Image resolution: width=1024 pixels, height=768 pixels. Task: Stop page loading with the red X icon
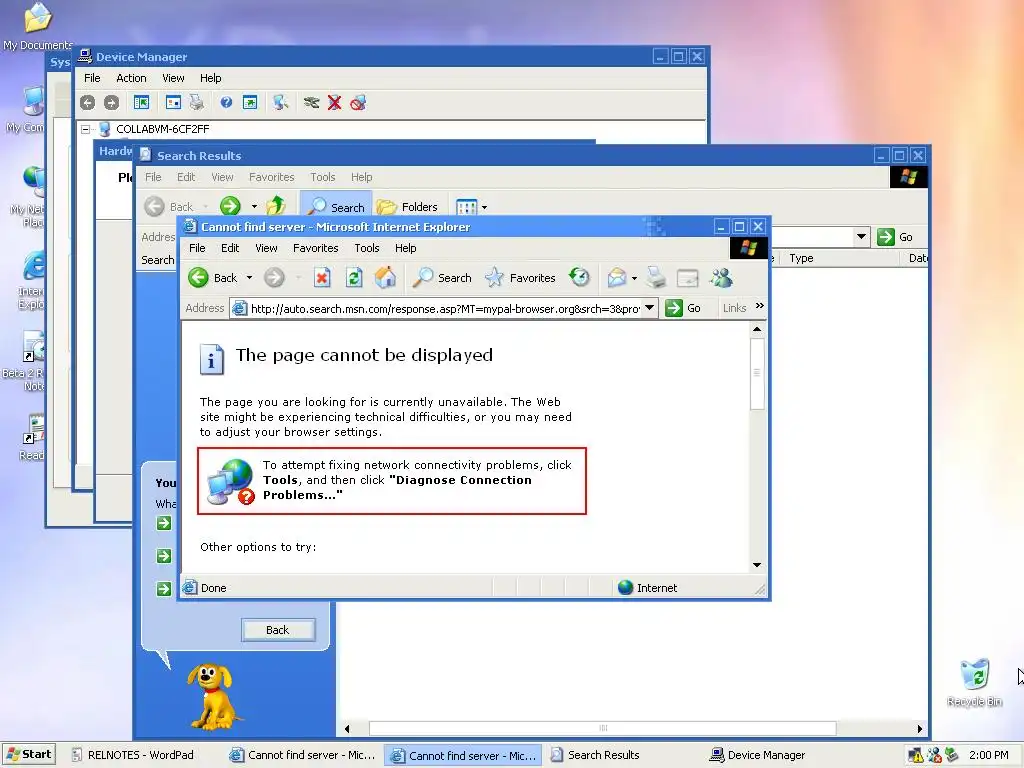322,278
